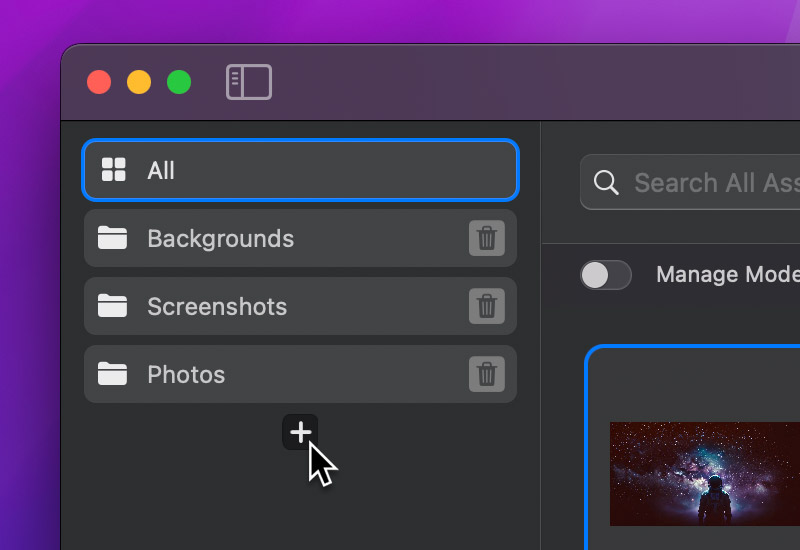Click the grid icon in the All row
Image resolution: width=800 pixels, height=550 pixels.
(114, 170)
